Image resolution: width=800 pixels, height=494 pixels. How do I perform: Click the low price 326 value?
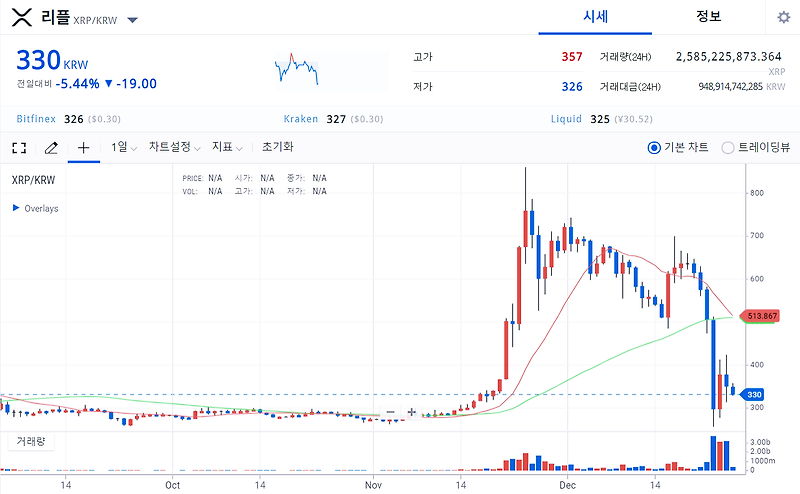point(572,87)
